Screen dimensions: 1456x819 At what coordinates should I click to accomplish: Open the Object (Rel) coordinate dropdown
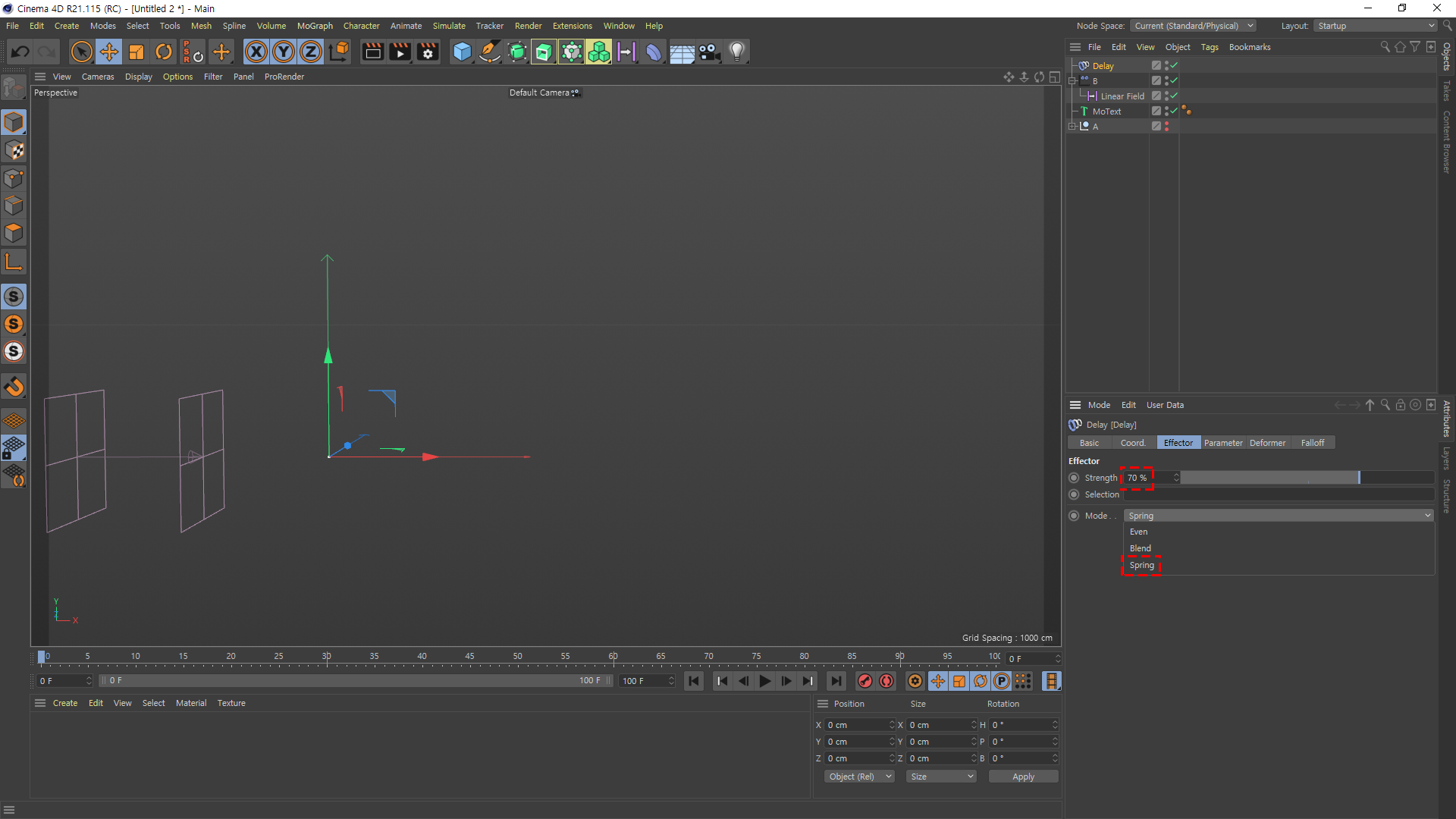tap(859, 777)
